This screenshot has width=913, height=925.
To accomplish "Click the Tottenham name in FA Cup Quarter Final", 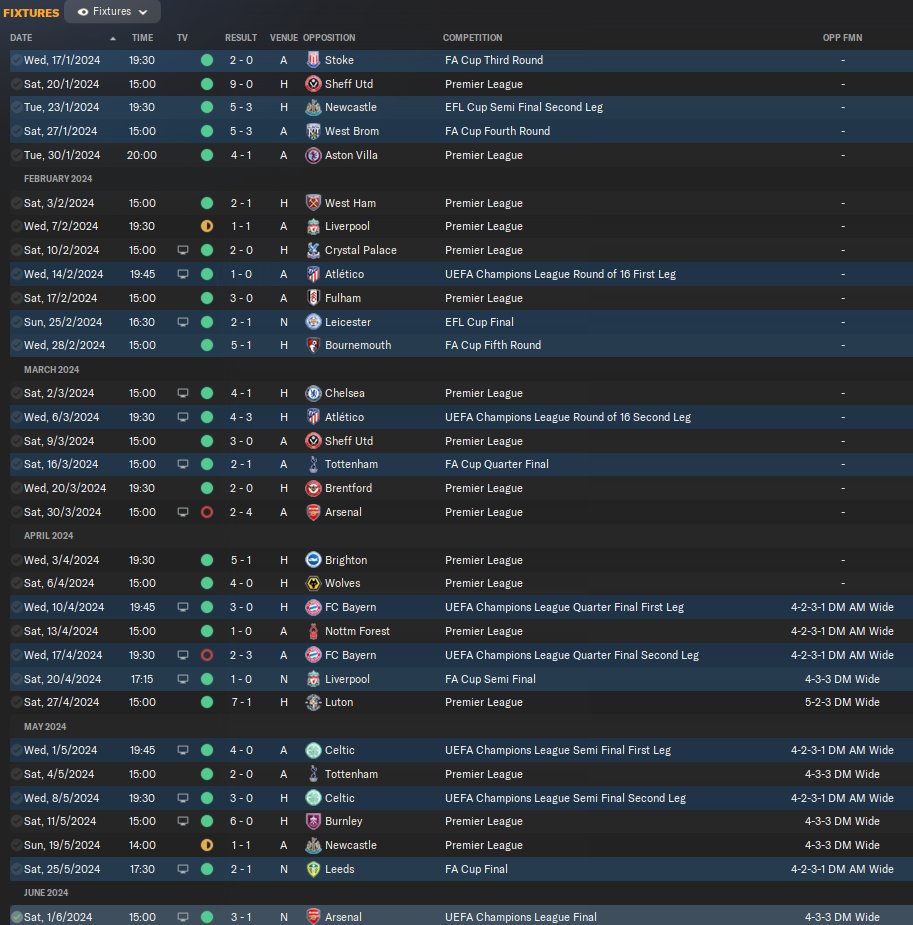I will click(x=352, y=464).
